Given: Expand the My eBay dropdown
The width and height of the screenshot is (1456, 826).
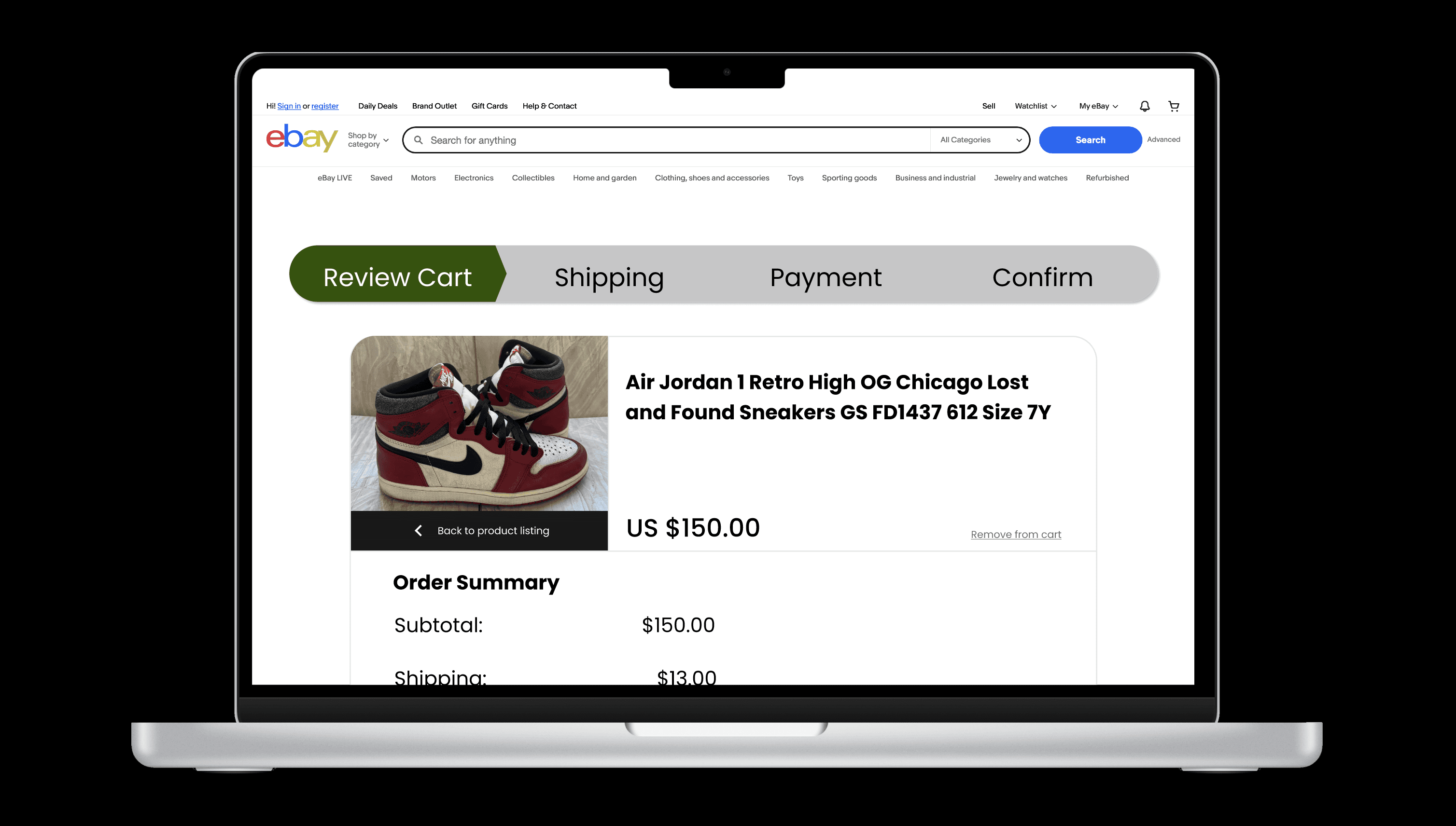Looking at the screenshot, I should (x=1098, y=106).
